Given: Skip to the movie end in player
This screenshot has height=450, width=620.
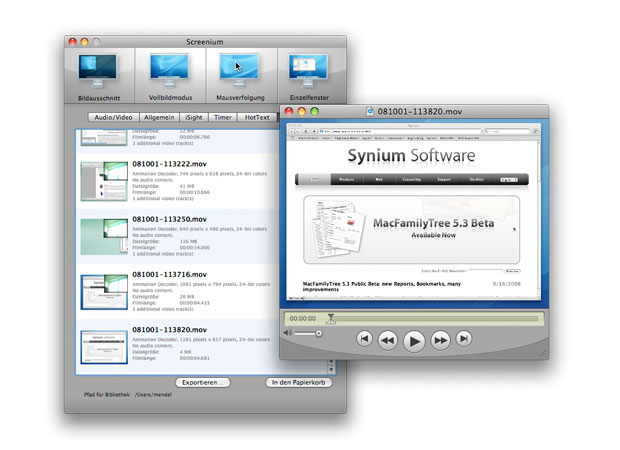Looking at the screenshot, I should [464, 338].
